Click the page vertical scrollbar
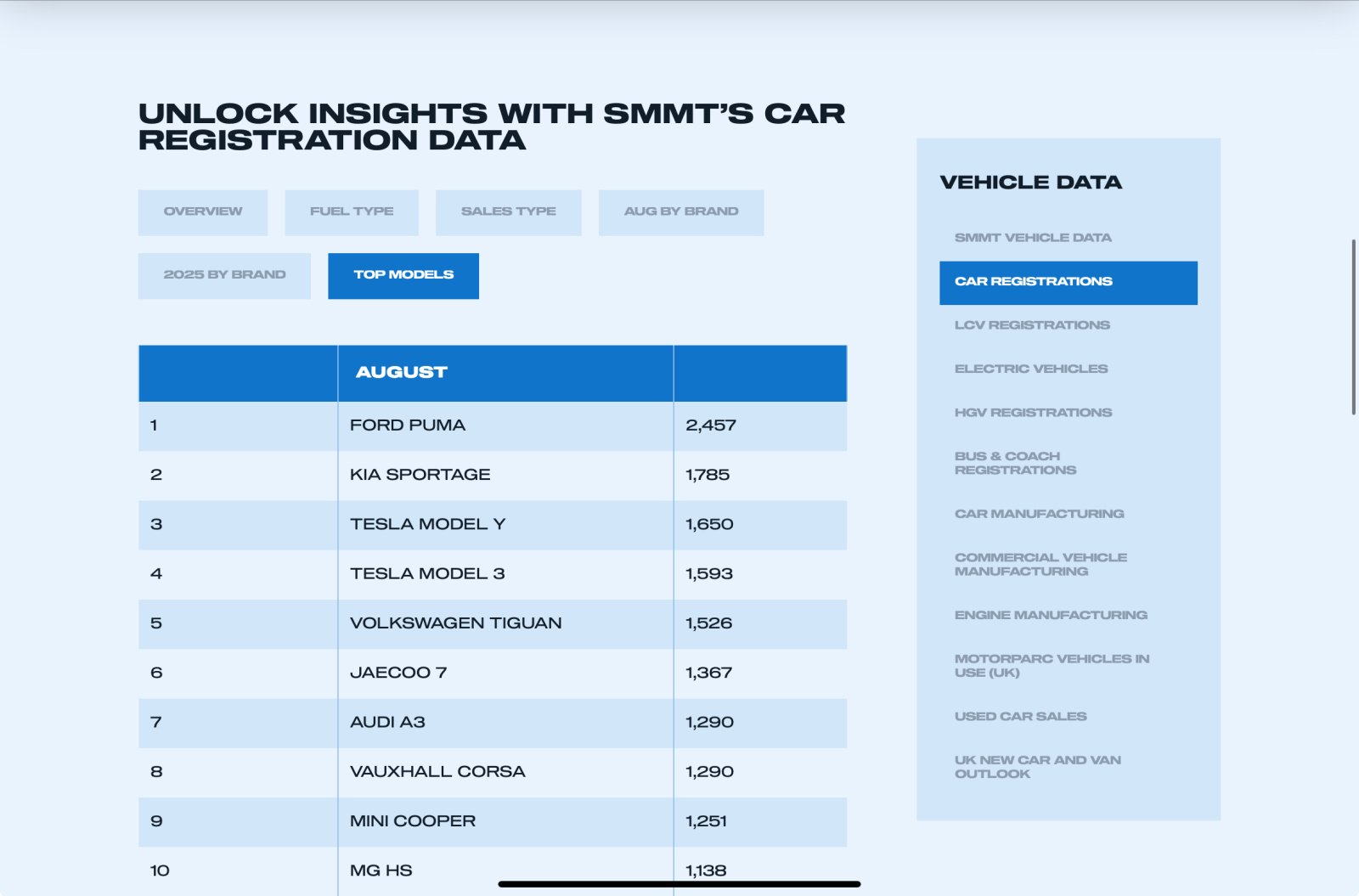 pos(1354,327)
